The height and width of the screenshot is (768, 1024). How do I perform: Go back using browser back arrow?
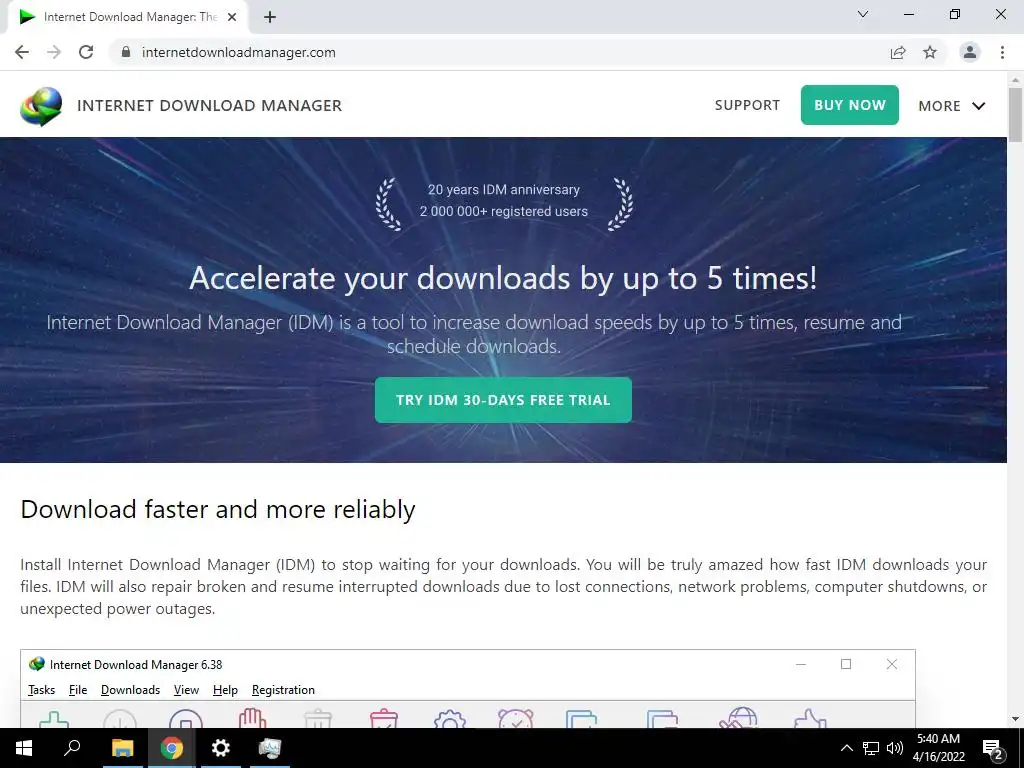22,52
